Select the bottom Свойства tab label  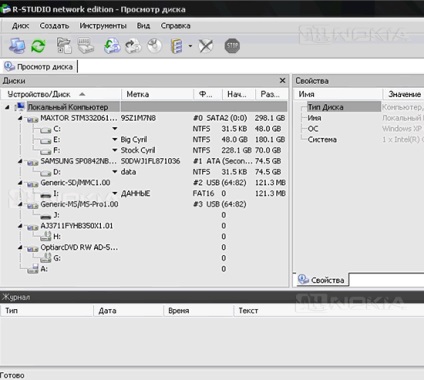(x=327, y=280)
